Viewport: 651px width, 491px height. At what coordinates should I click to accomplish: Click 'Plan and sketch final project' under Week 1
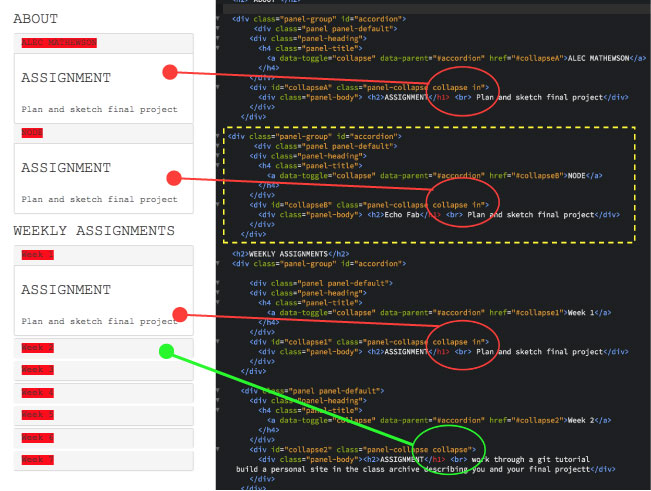(x=99, y=322)
